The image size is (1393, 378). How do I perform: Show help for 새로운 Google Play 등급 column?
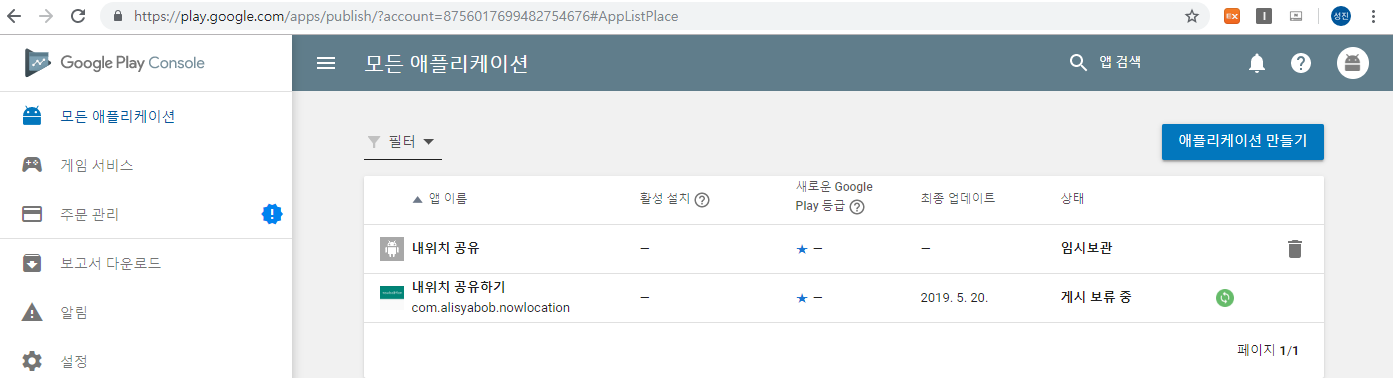[x=856, y=207]
